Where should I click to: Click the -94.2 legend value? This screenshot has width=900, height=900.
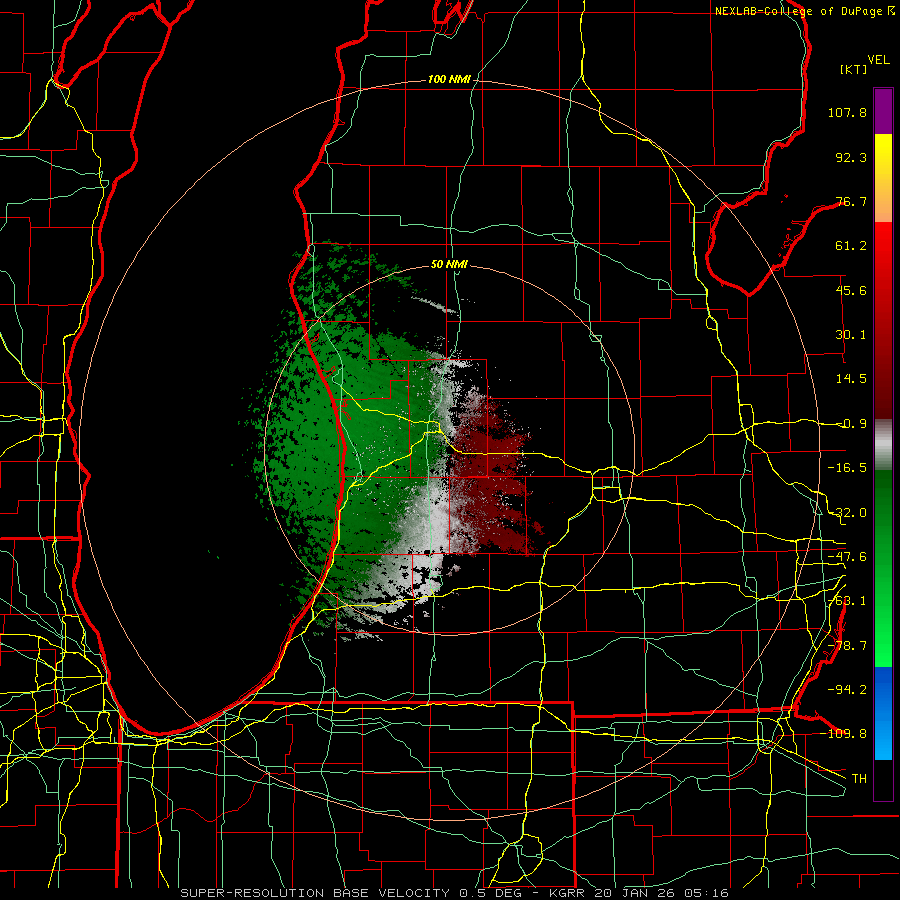click(x=847, y=689)
